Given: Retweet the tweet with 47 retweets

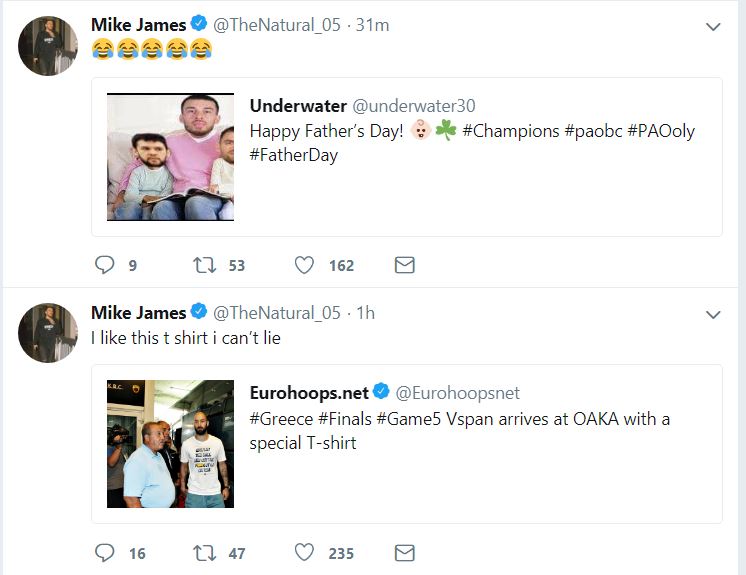Looking at the screenshot, I should click(202, 553).
